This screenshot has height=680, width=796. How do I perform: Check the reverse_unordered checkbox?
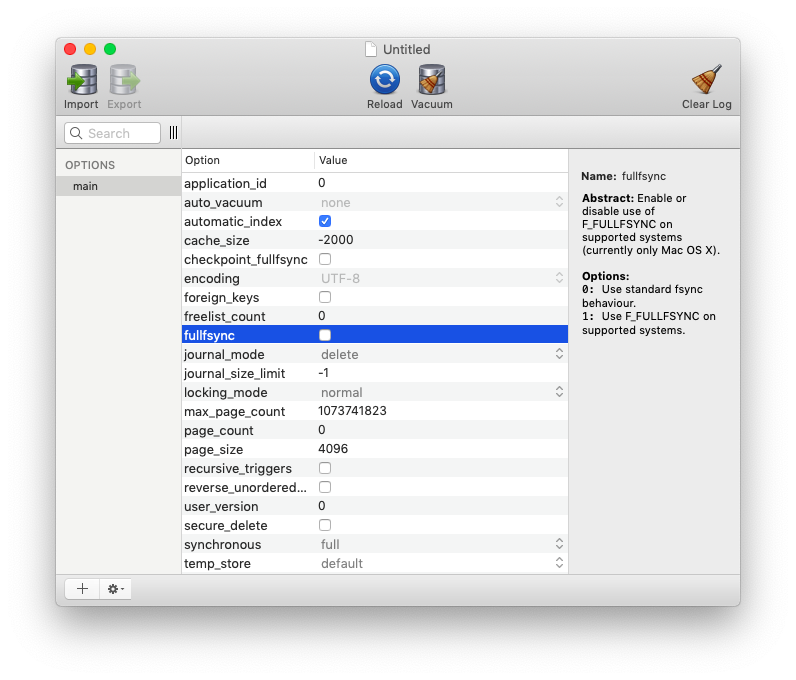point(325,487)
